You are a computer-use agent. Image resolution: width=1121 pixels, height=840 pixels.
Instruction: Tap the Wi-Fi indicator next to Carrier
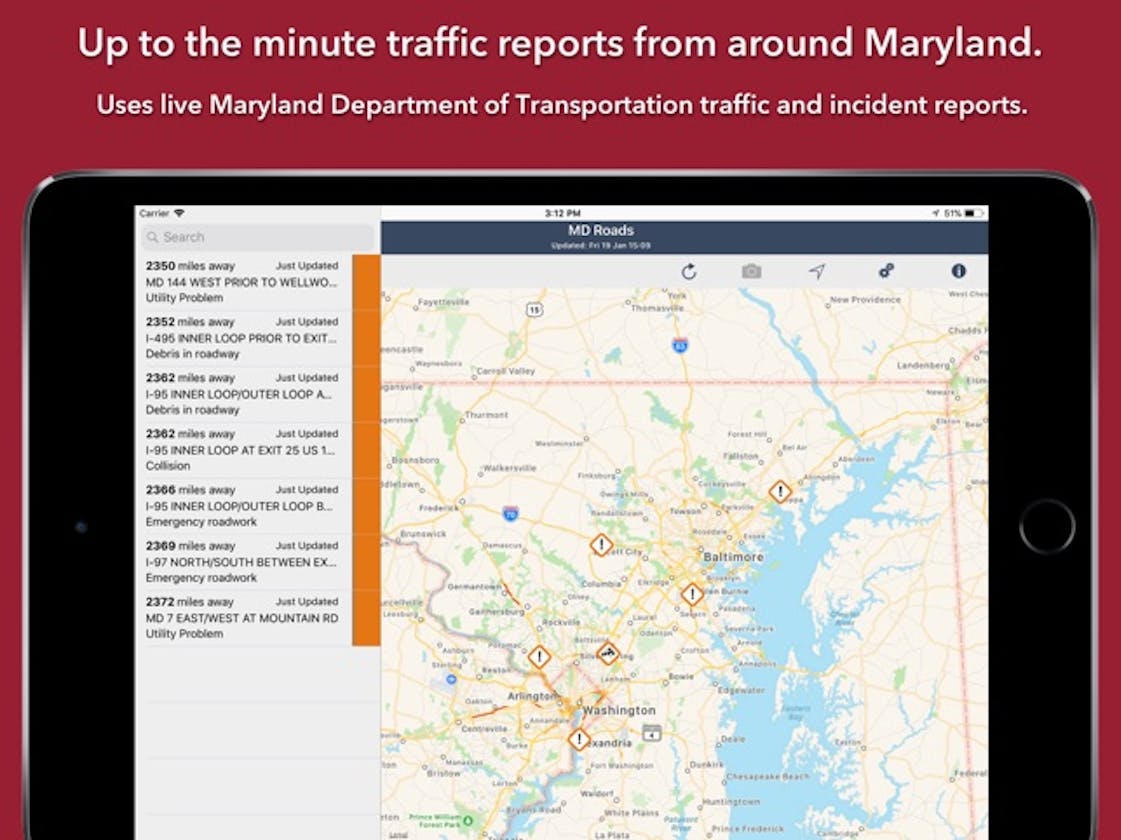tap(177, 212)
